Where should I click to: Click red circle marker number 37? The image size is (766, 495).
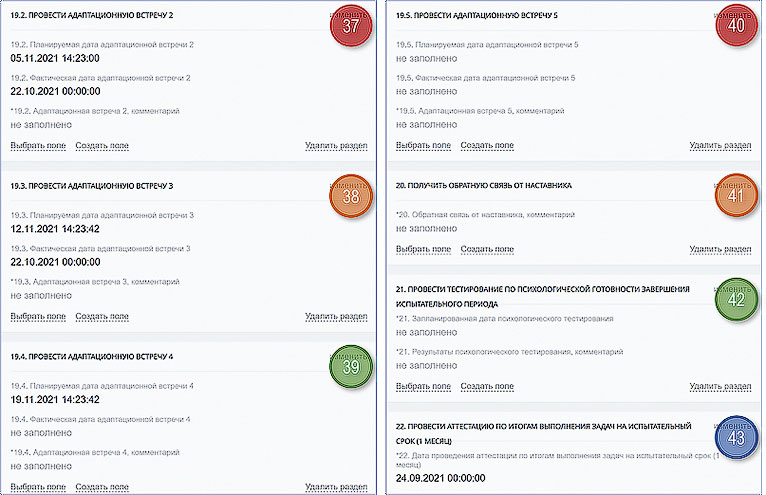(x=351, y=26)
